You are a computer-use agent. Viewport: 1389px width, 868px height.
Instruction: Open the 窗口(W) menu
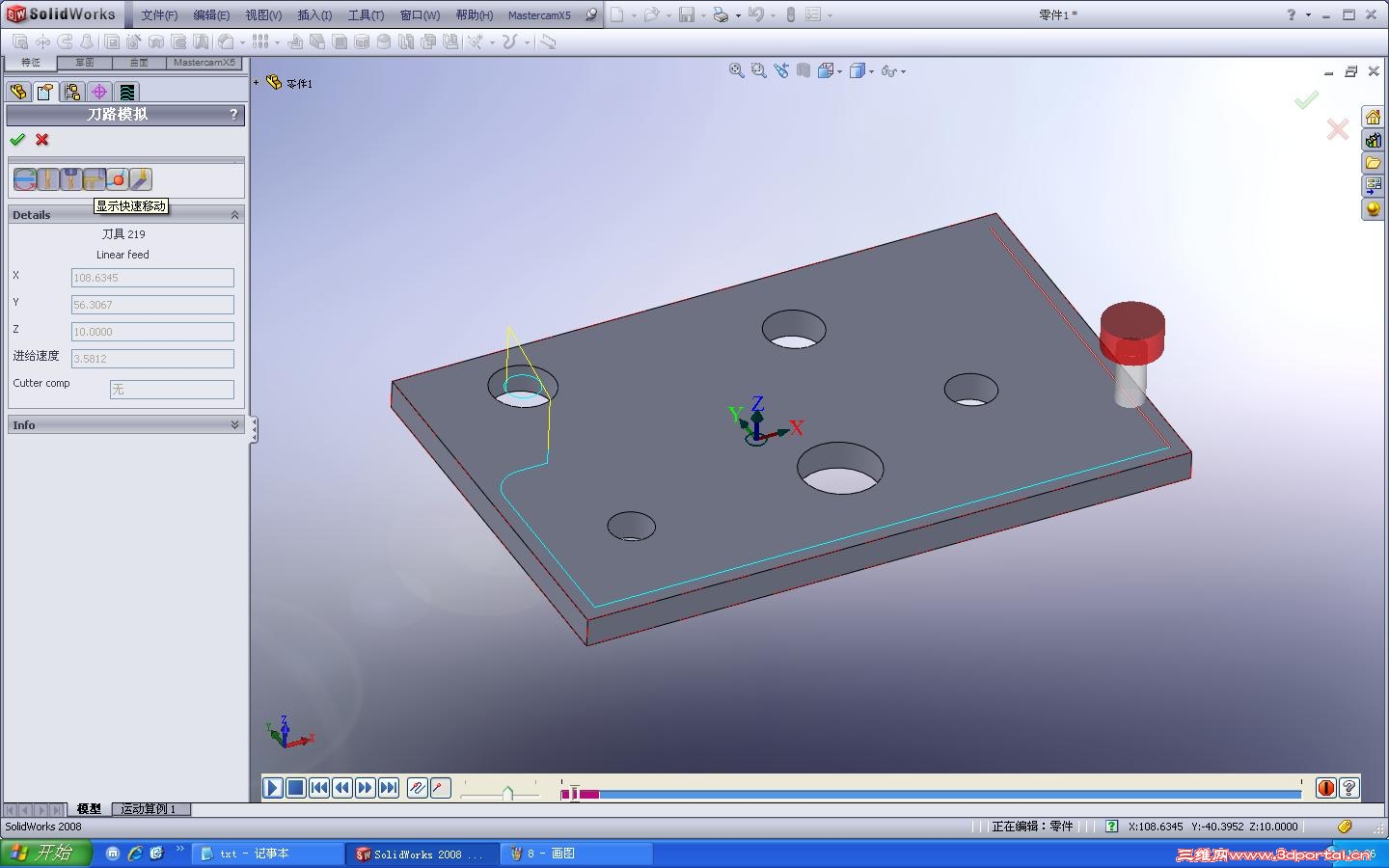(420, 15)
